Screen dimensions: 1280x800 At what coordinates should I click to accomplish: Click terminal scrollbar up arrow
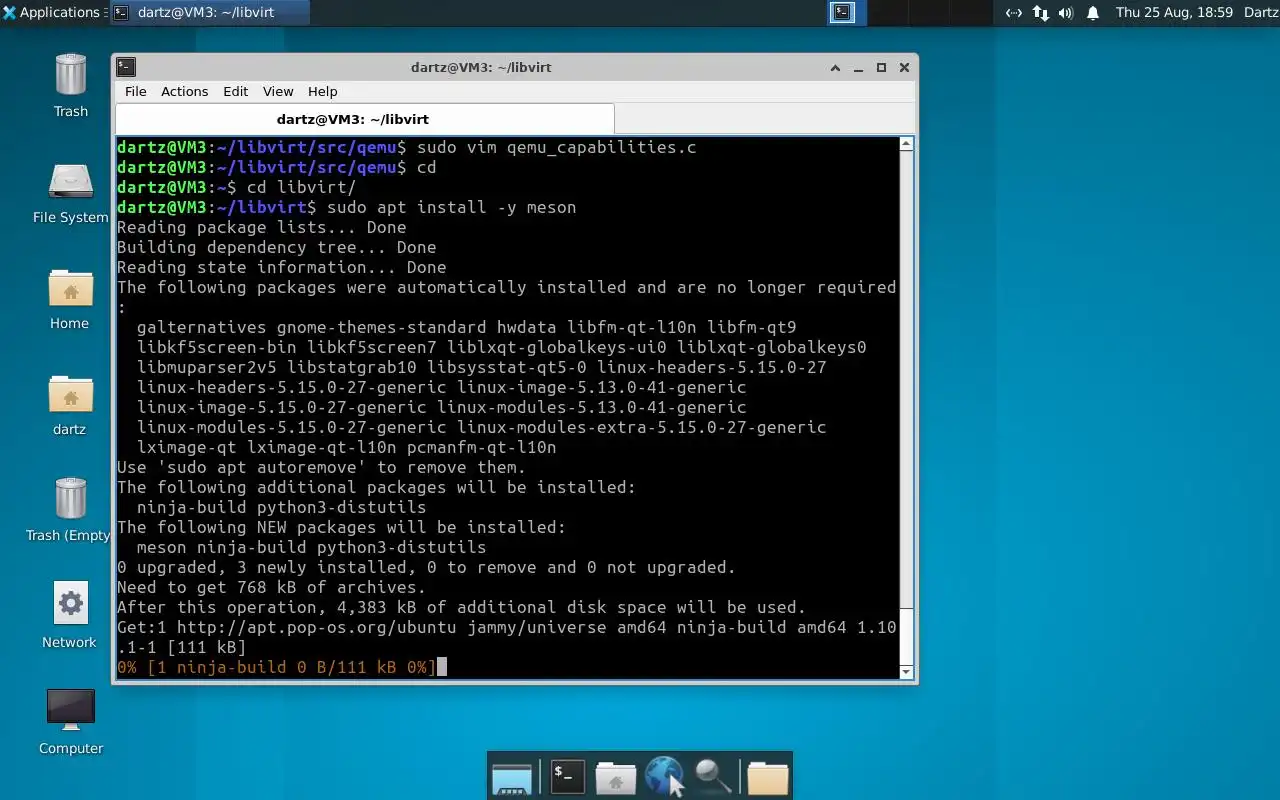tap(906, 144)
